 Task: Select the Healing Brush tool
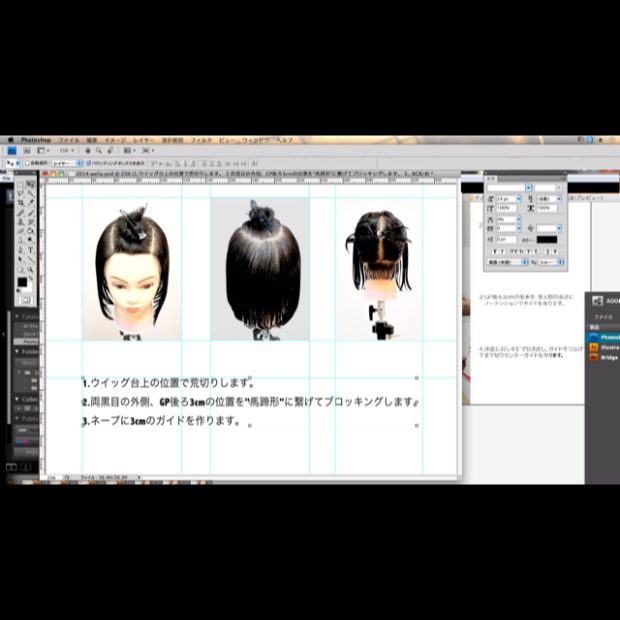[20, 214]
